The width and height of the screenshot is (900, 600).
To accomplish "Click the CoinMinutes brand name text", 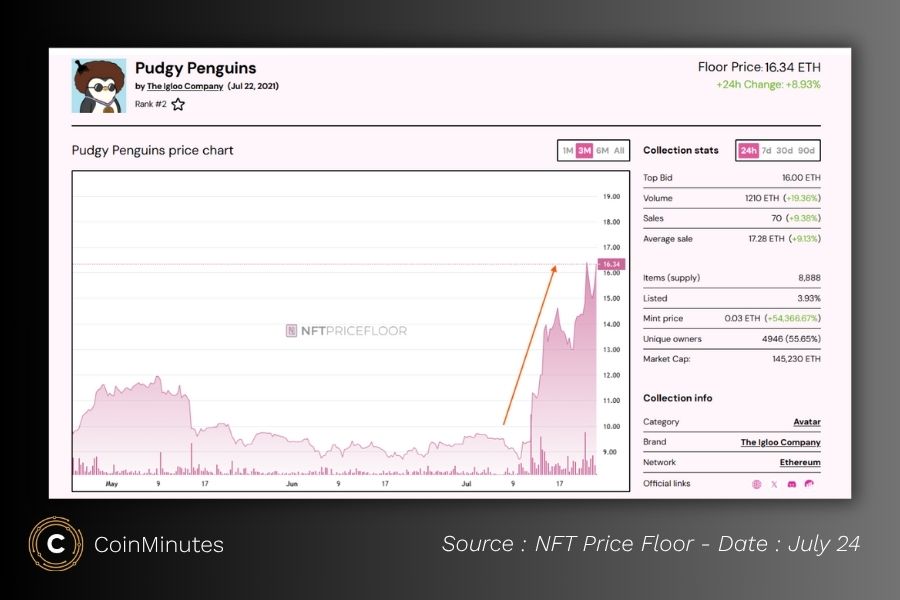I will click(x=159, y=544).
